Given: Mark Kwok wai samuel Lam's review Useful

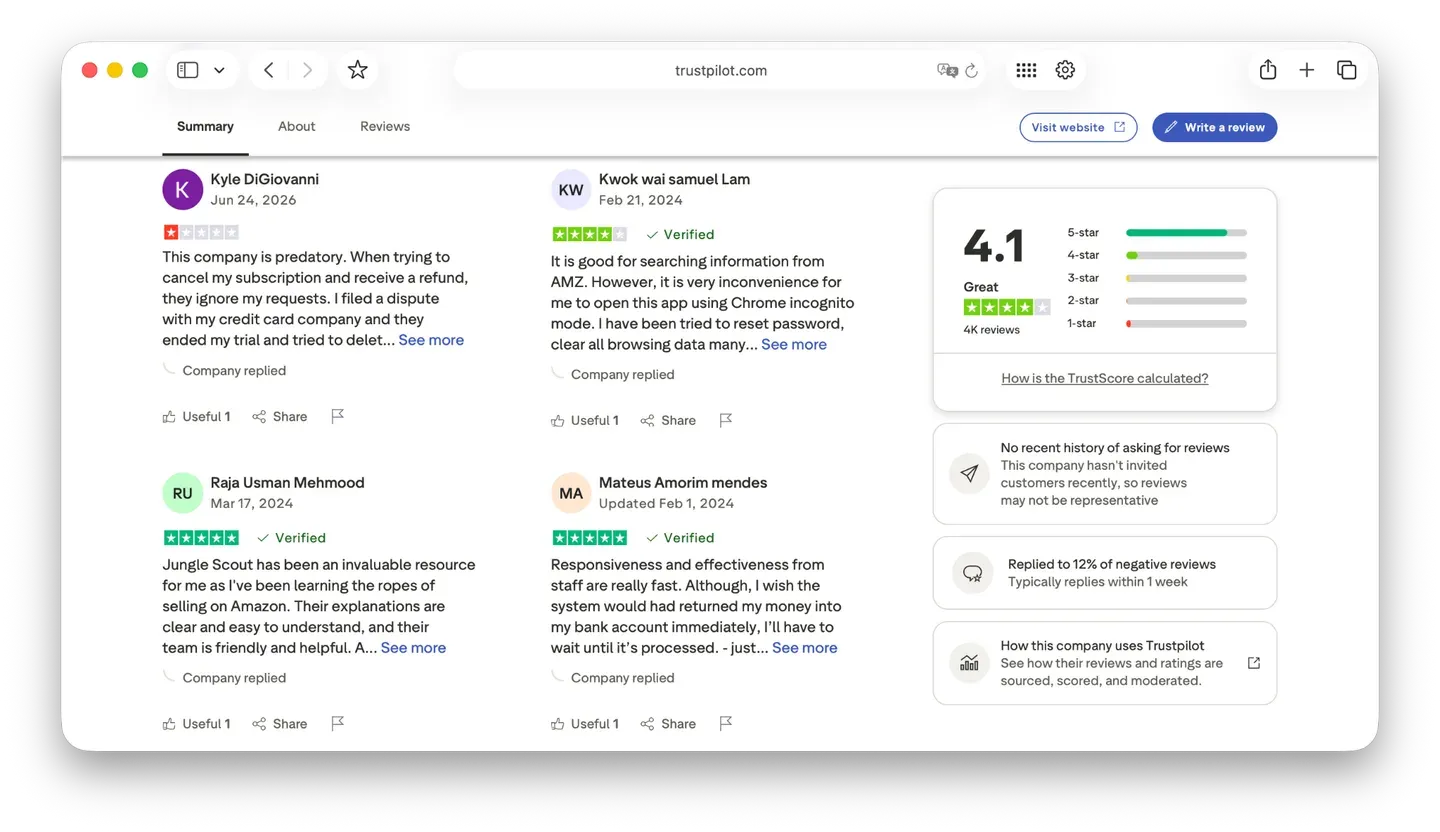Looking at the screenshot, I should 585,421.
